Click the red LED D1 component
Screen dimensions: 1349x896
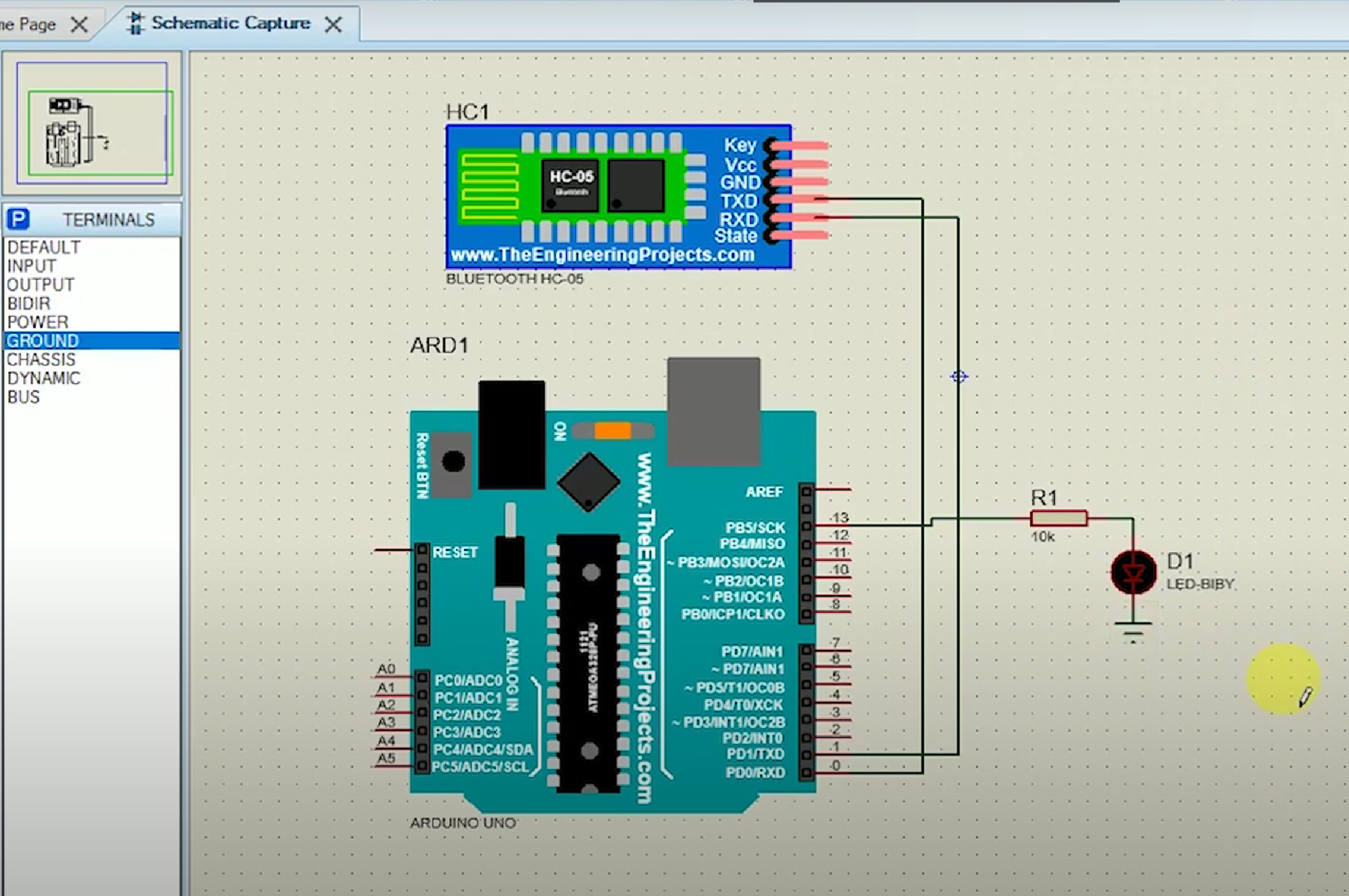click(x=1133, y=573)
